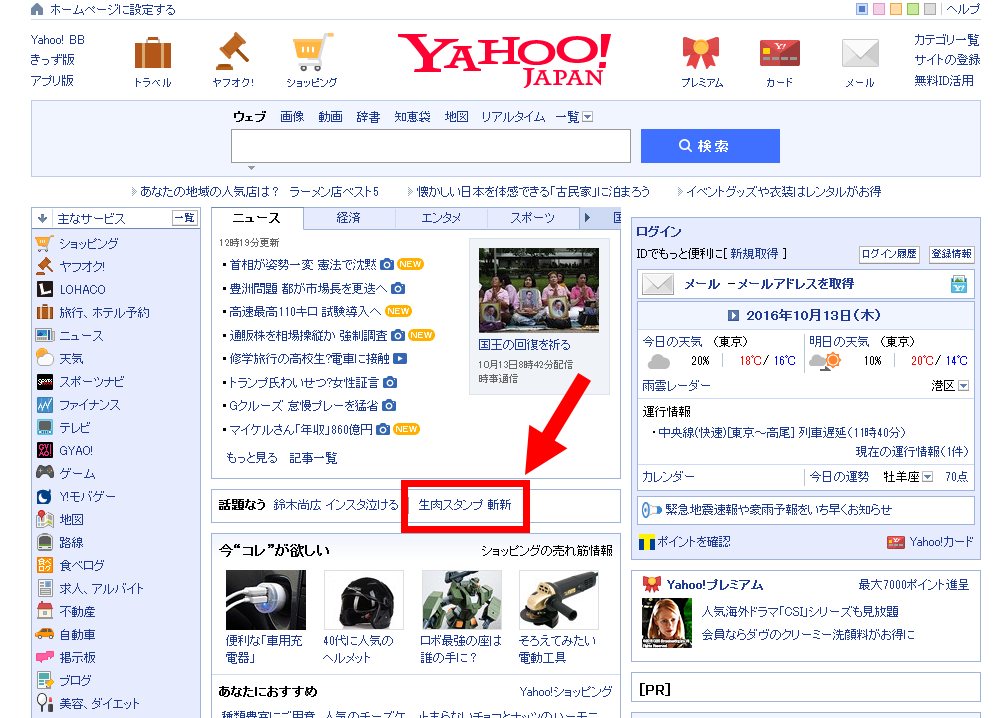The width and height of the screenshot is (998, 718).
Task: Click the Sports Navi sidebar icon
Action: tap(45, 381)
